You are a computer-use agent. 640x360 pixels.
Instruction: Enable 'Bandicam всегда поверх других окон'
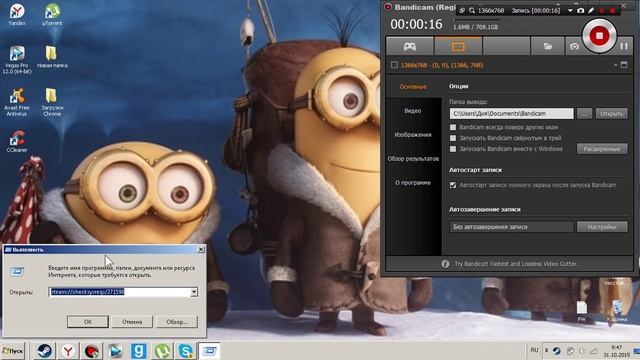pyautogui.click(x=453, y=127)
